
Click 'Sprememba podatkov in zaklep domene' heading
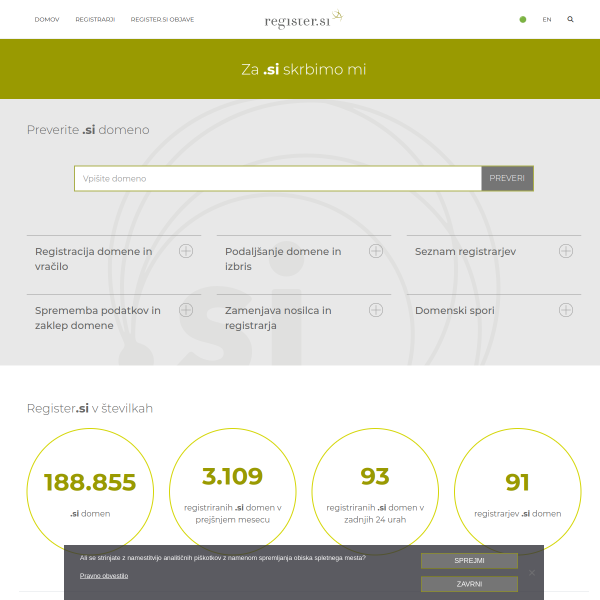pos(98,318)
